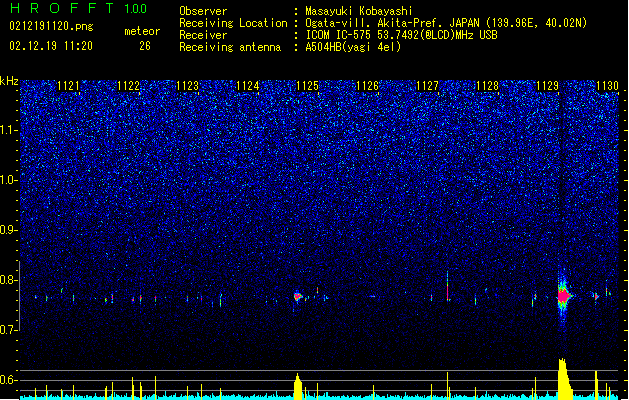Click the 1123 time marker
Viewport: 629px width, 400px height.
[187, 86]
